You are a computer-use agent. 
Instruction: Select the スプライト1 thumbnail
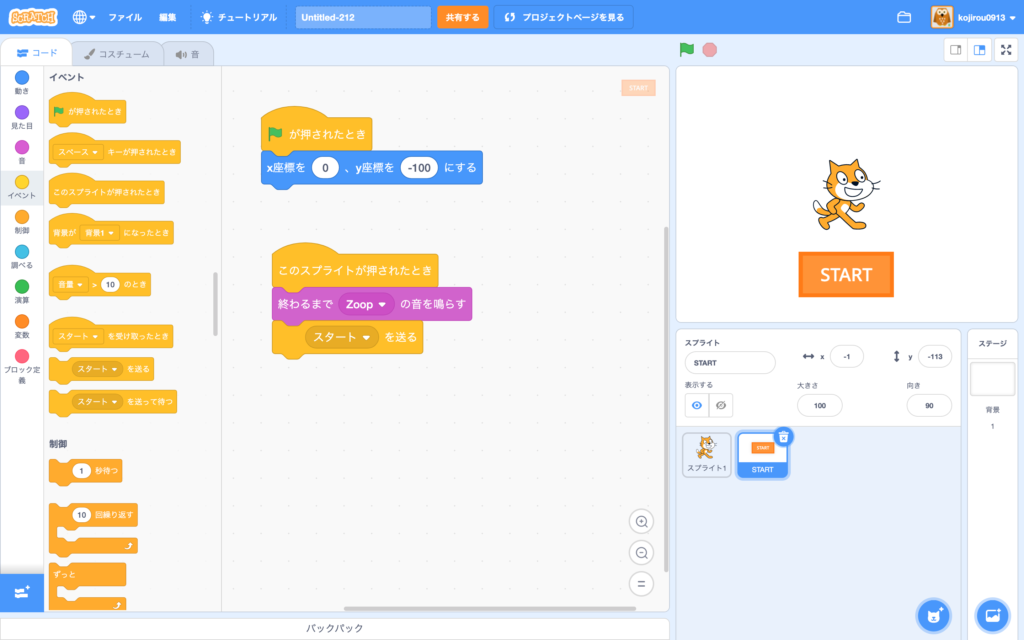click(x=706, y=455)
